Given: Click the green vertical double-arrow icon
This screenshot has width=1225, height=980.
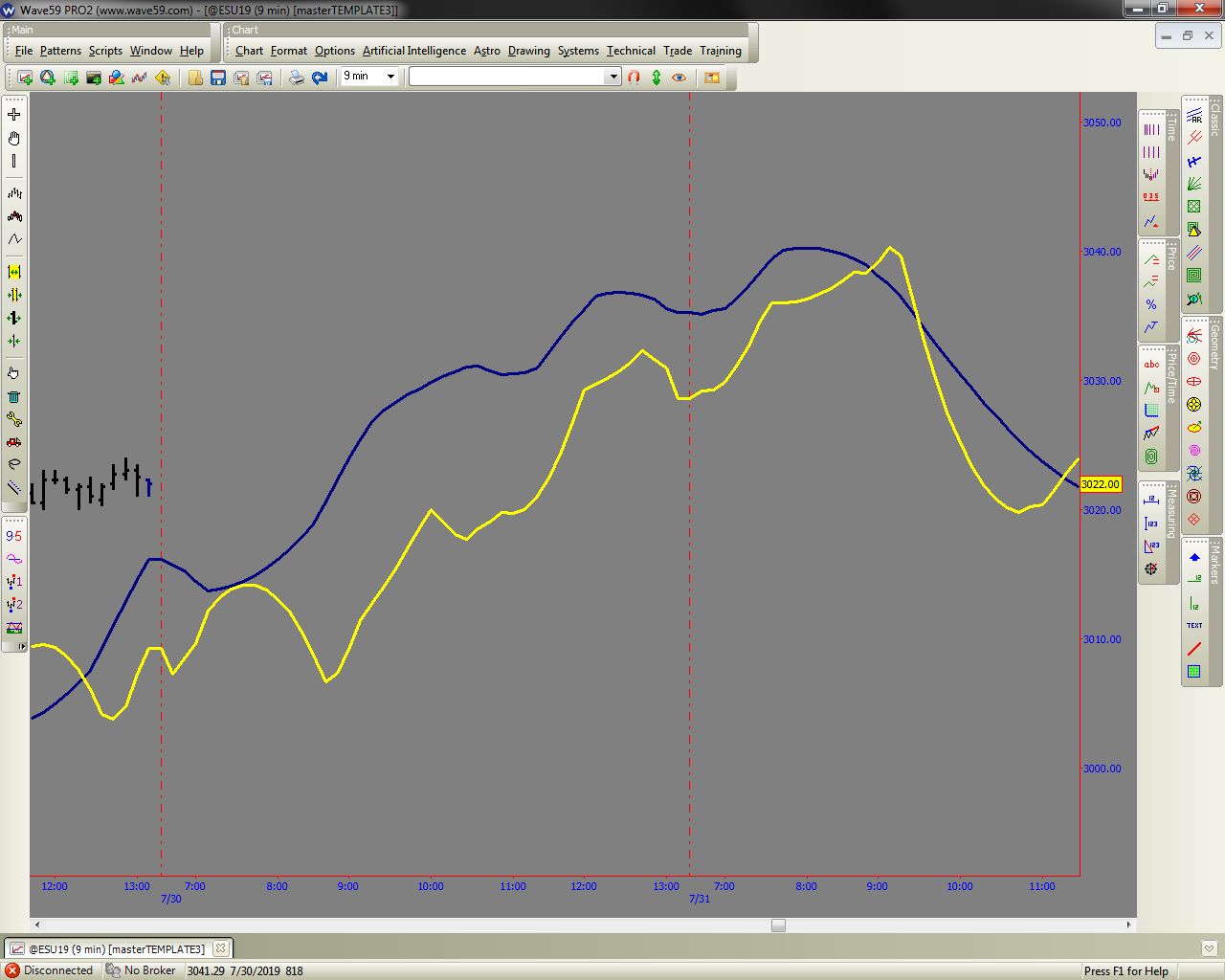Looking at the screenshot, I should [657, 78].
